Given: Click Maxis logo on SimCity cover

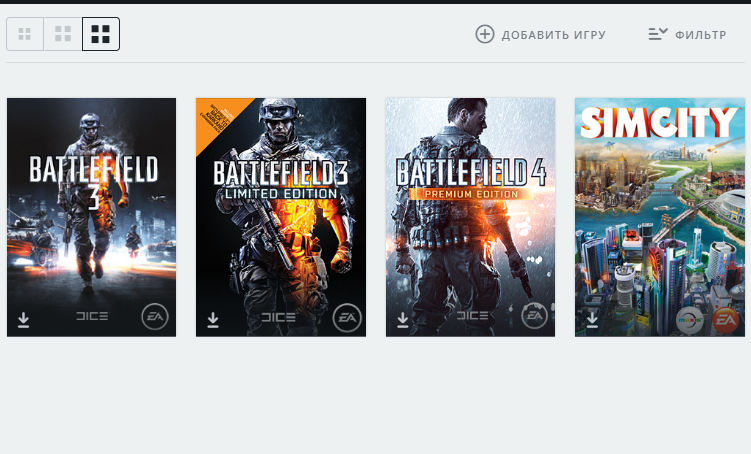Looking at the screenshot, I should click(x=690, y=319).
